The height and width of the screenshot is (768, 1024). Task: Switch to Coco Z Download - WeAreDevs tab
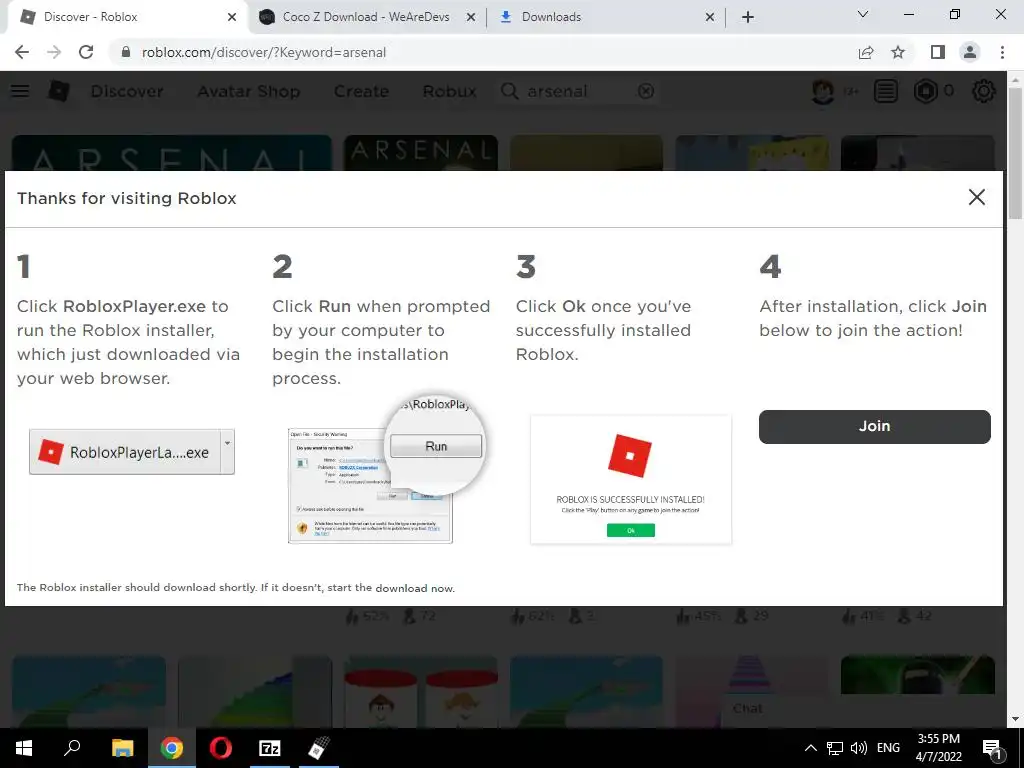tap(367, 17)
